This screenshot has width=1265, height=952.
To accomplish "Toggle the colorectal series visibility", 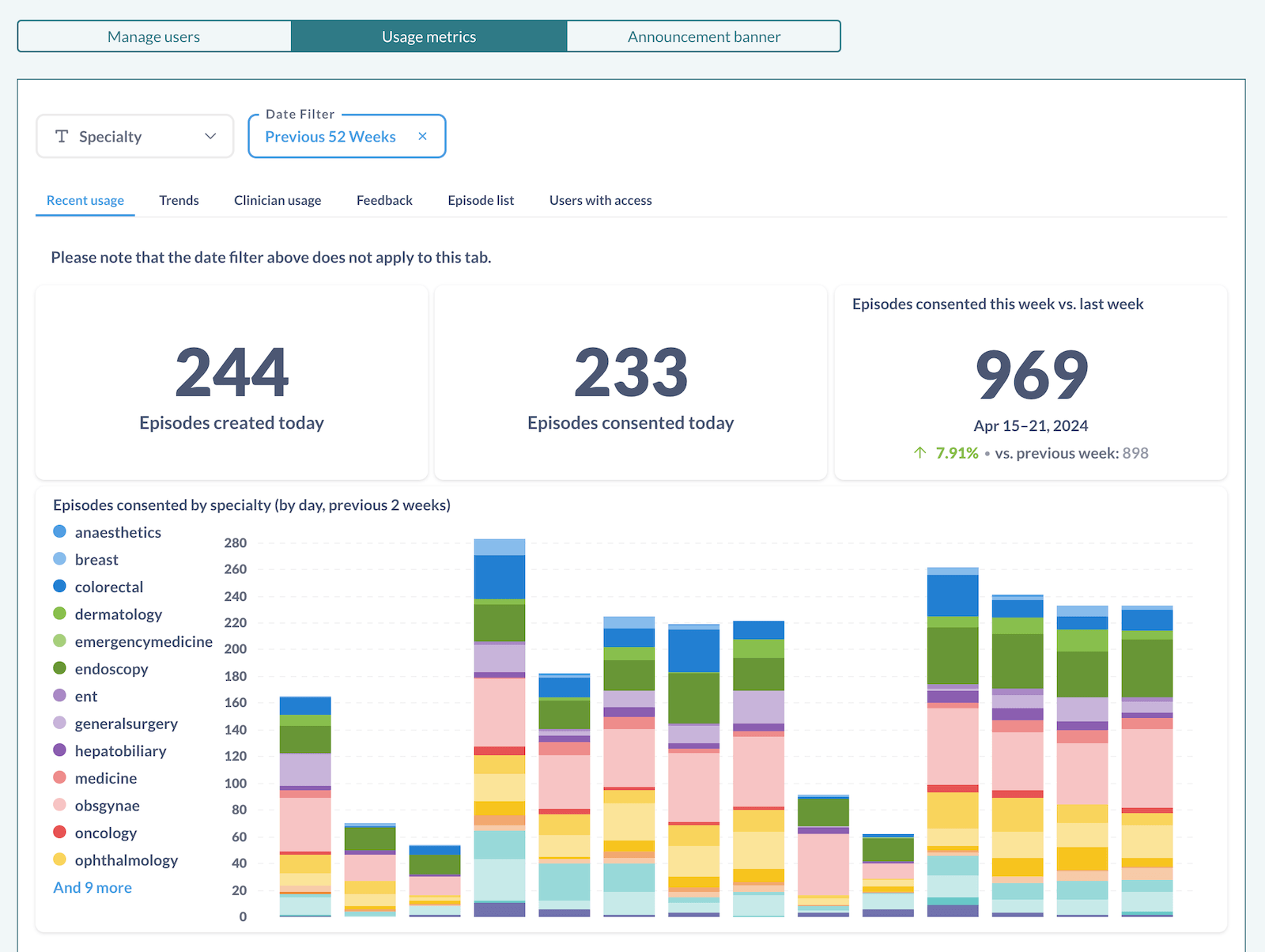I will tap(59, 586).
